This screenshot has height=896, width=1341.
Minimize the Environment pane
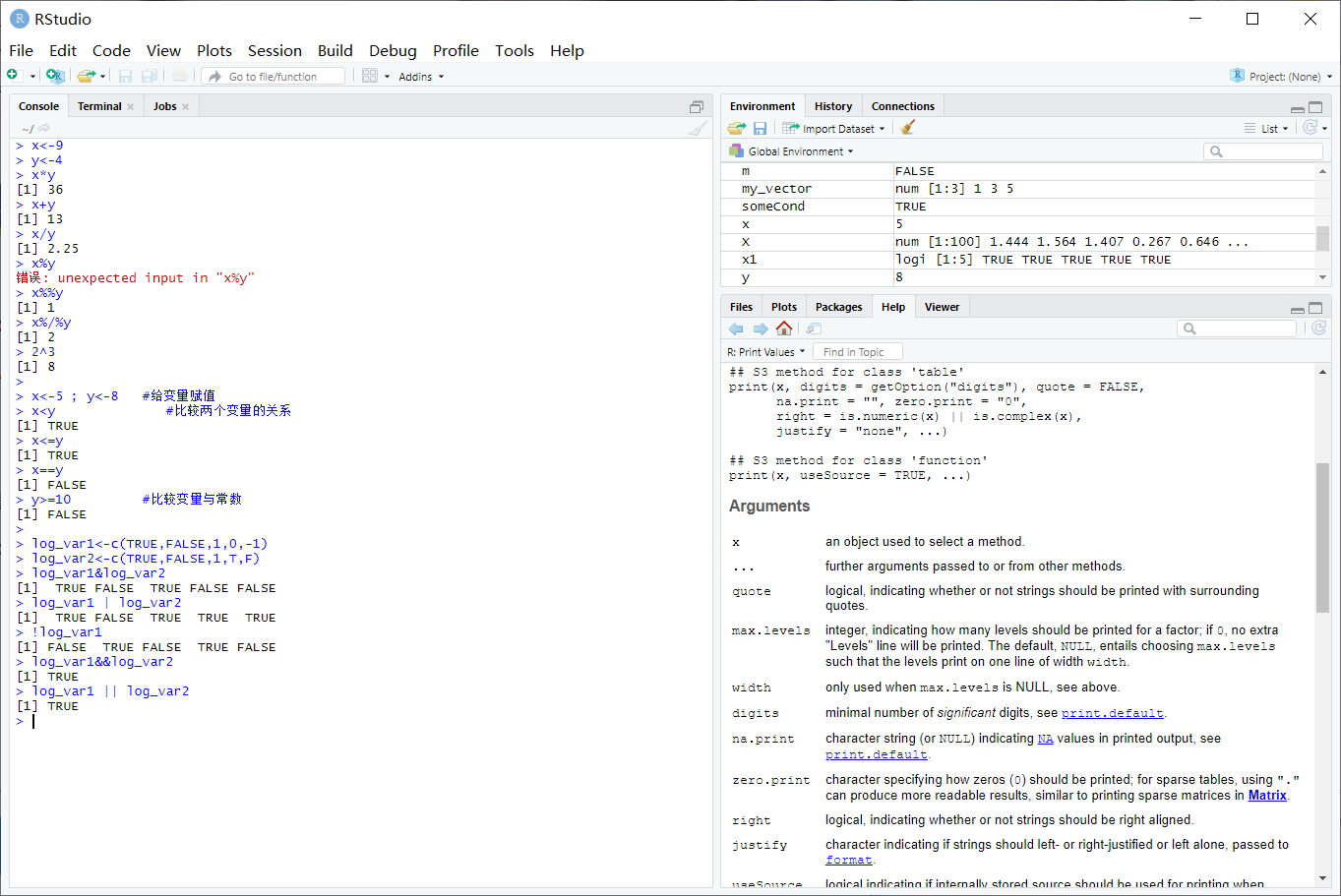(1297, 107)
